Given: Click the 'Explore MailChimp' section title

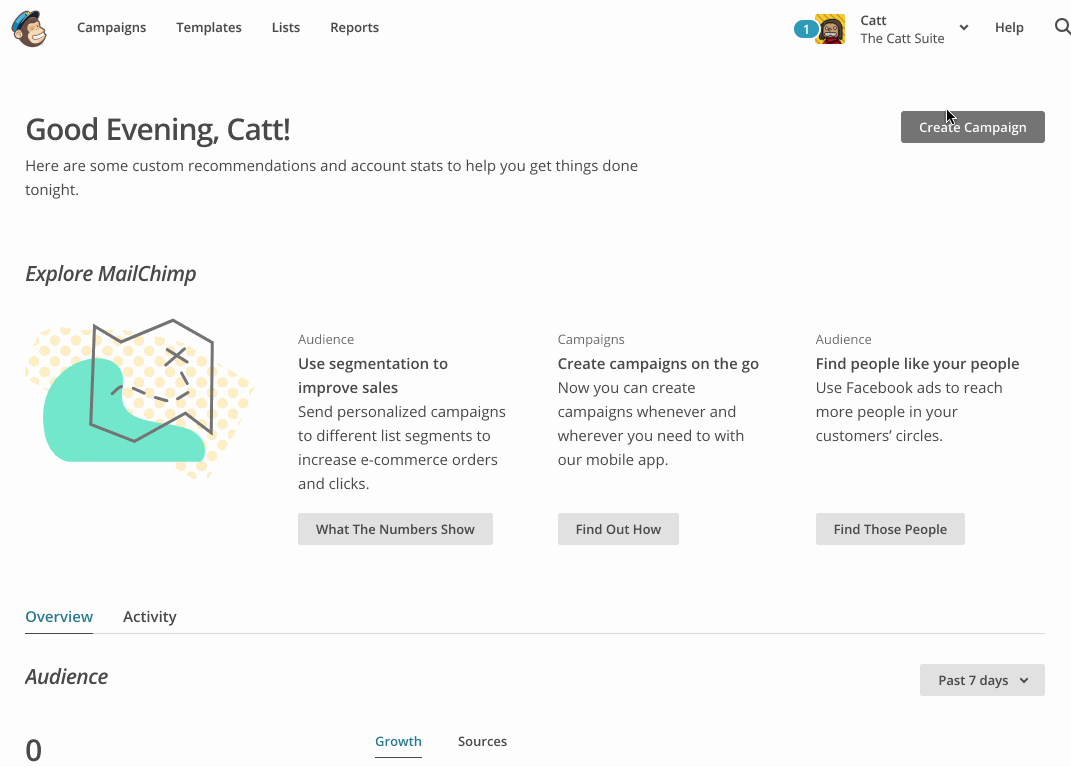Looking at the screenshot, I should point(111,273).
